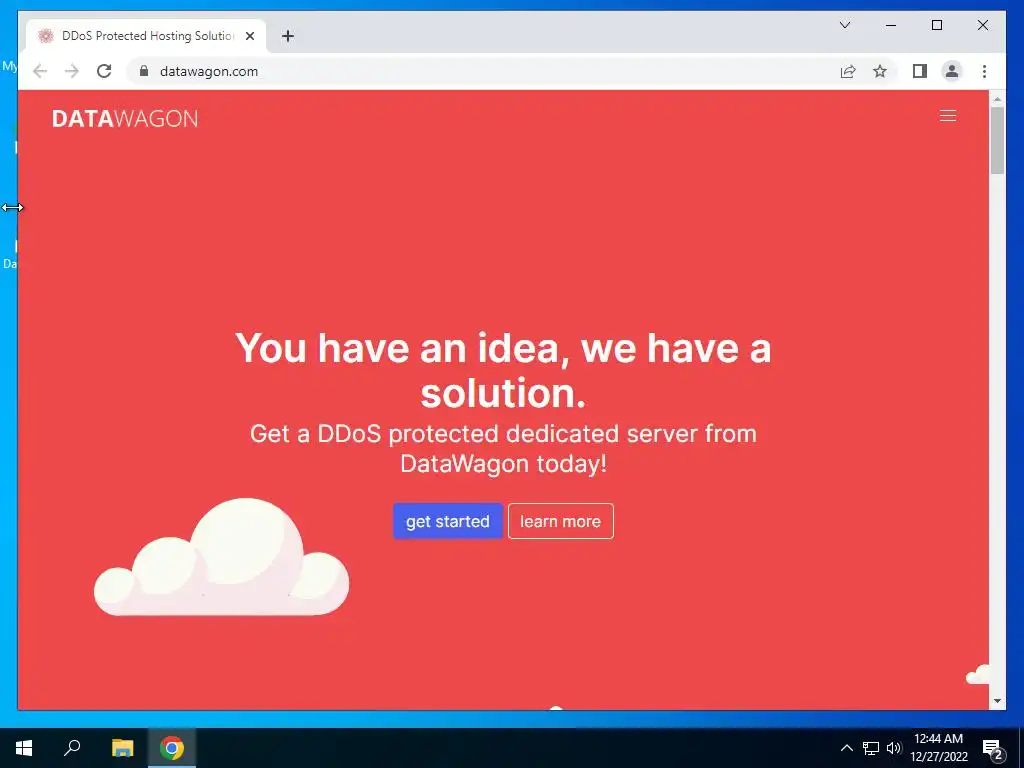Select the DDoS Protected Hosting Solutions tab
This screenshot has height=768, width=1024.
pos(146,36)
